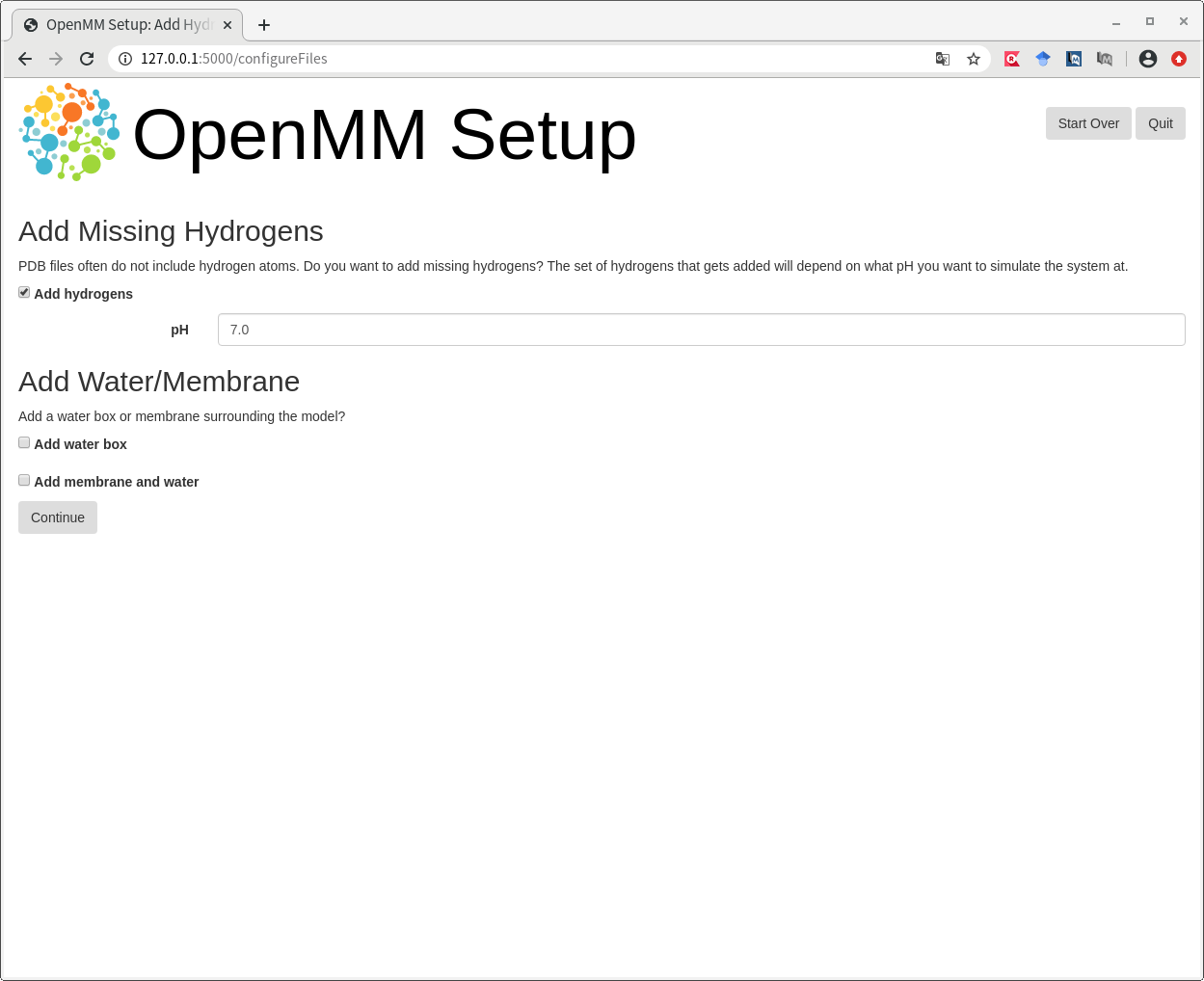Screen dimensions: 1204x981
Task: Click the browser forward arrow
Action: (x=56, y=59)
